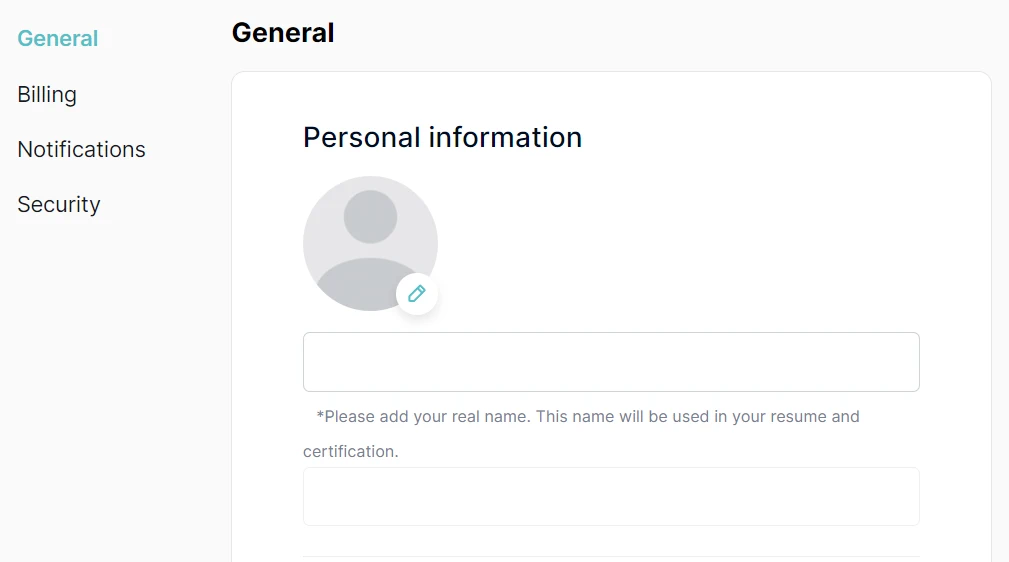The width and height of the screenshot is (1009, 562).
Task: Open the General settings section
Action: pyautogui.click(x=58, y=39)
